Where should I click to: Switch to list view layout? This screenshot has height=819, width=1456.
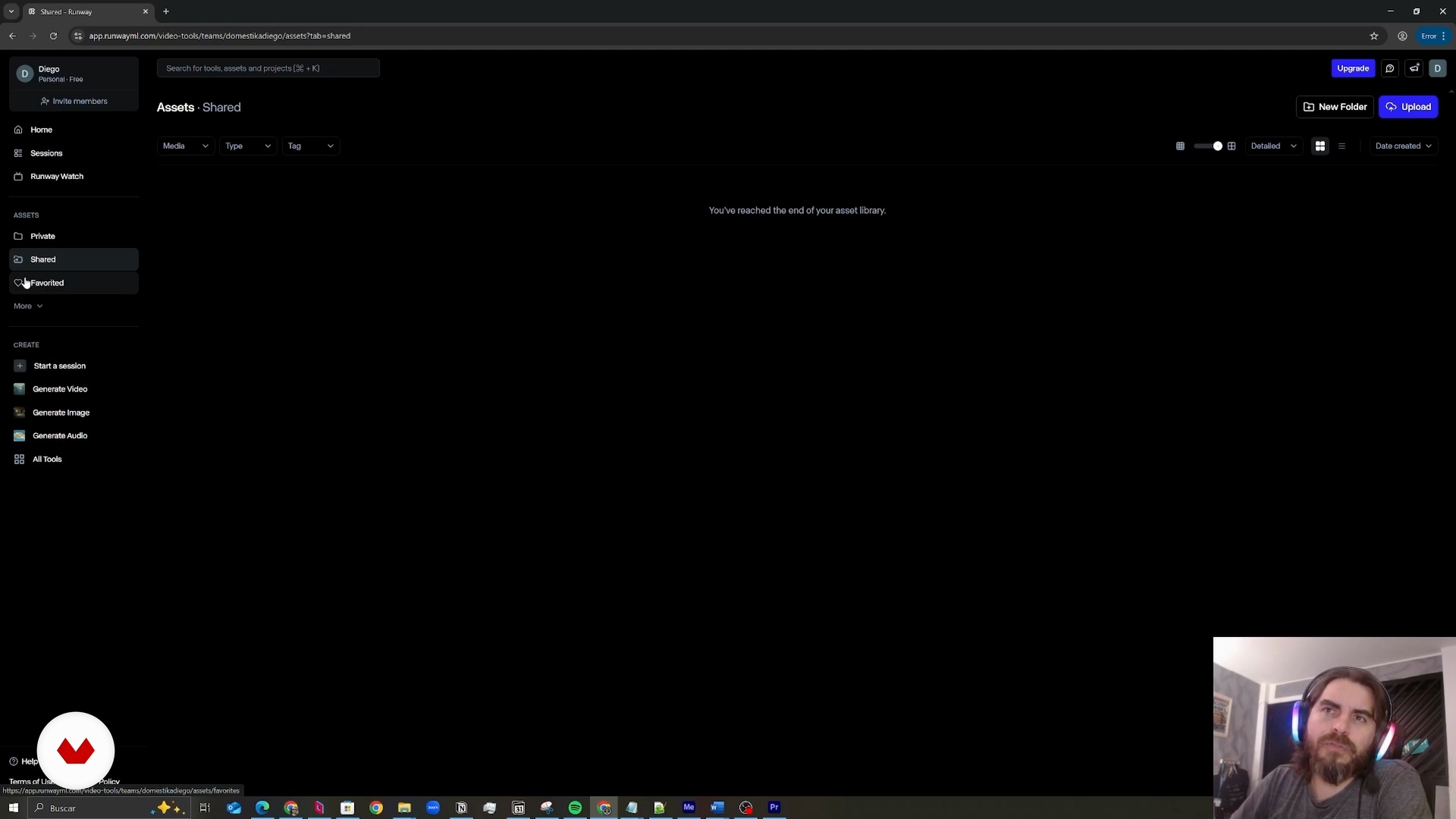[1341, 146]
